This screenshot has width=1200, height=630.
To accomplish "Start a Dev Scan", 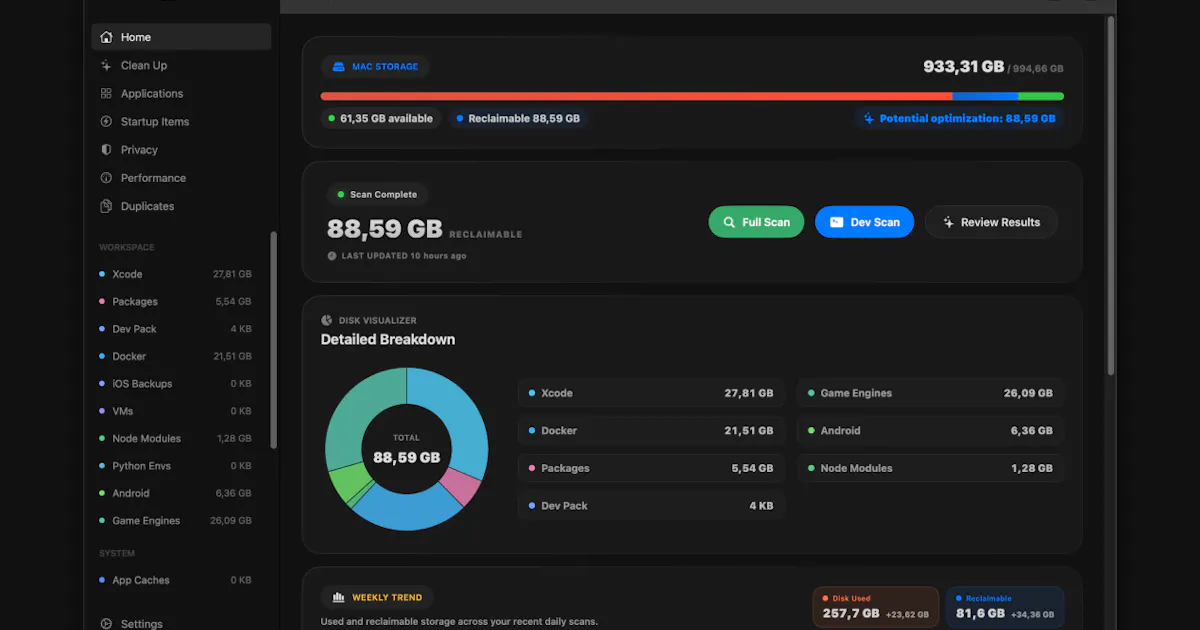I will coord(864,222).
